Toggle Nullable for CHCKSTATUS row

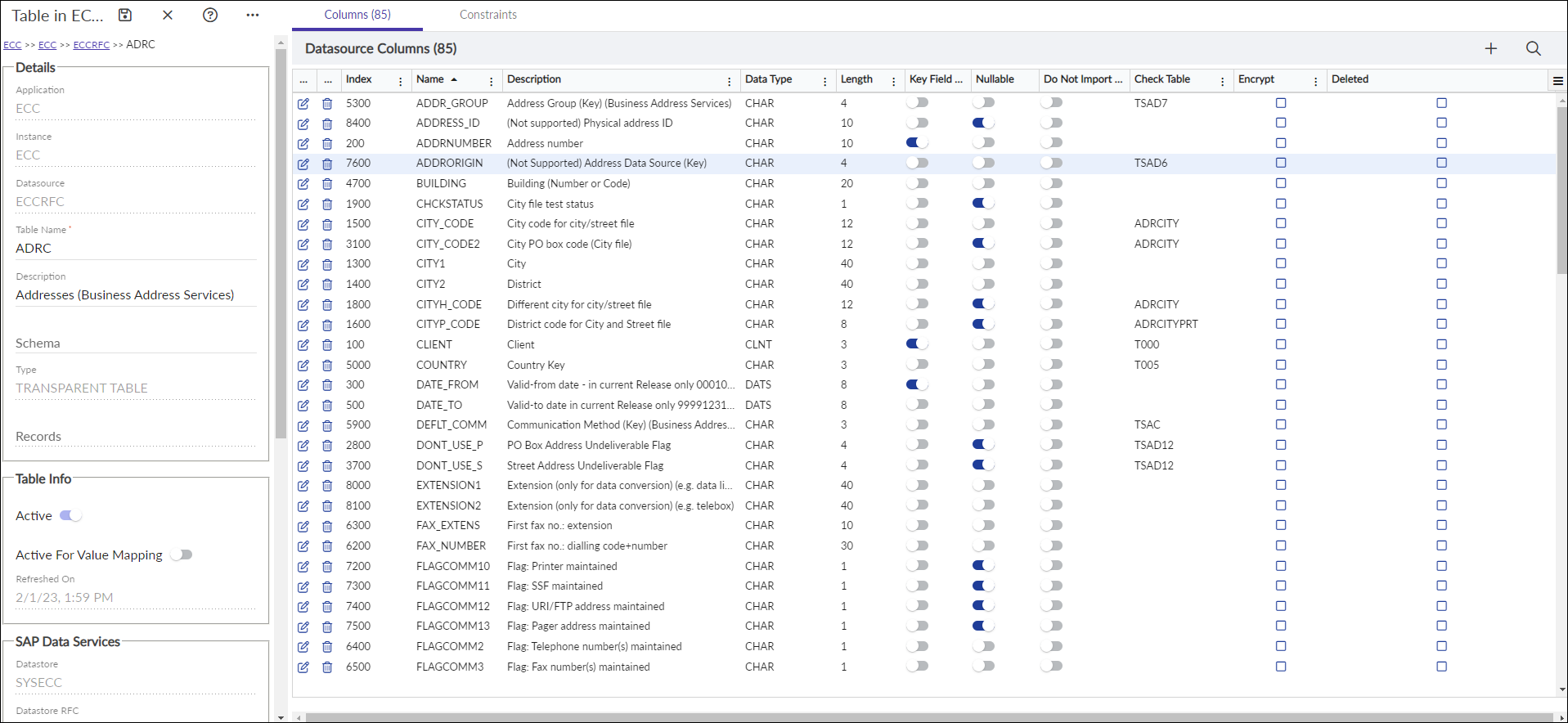[x=983, y=203]
